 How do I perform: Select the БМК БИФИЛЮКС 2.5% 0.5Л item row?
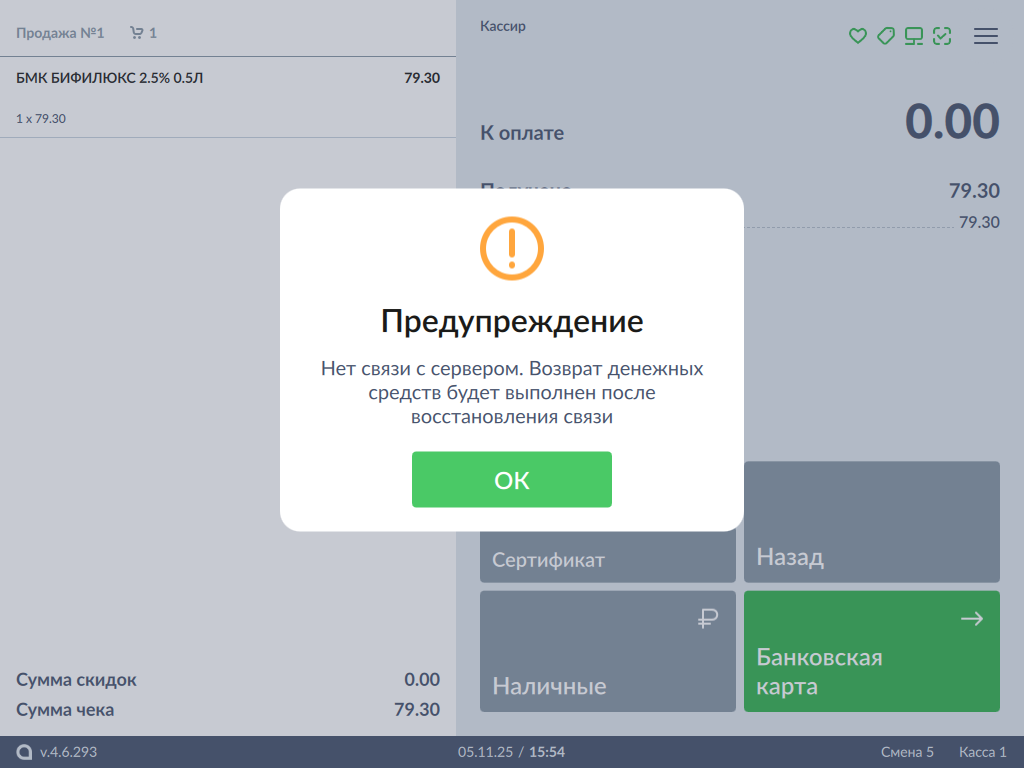tap(228, 97)
